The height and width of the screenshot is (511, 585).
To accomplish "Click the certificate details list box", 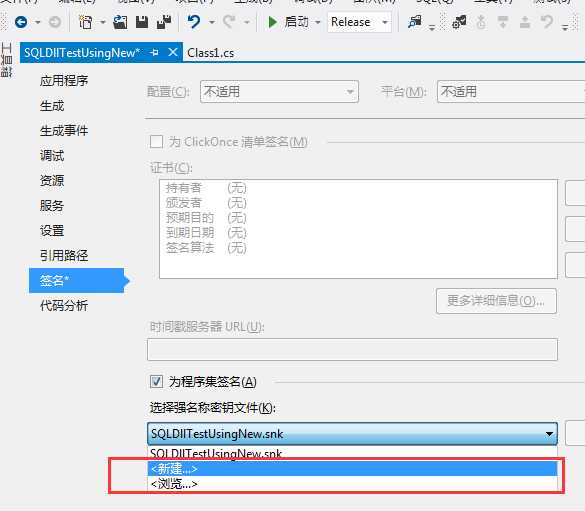I will coord(358,229).
